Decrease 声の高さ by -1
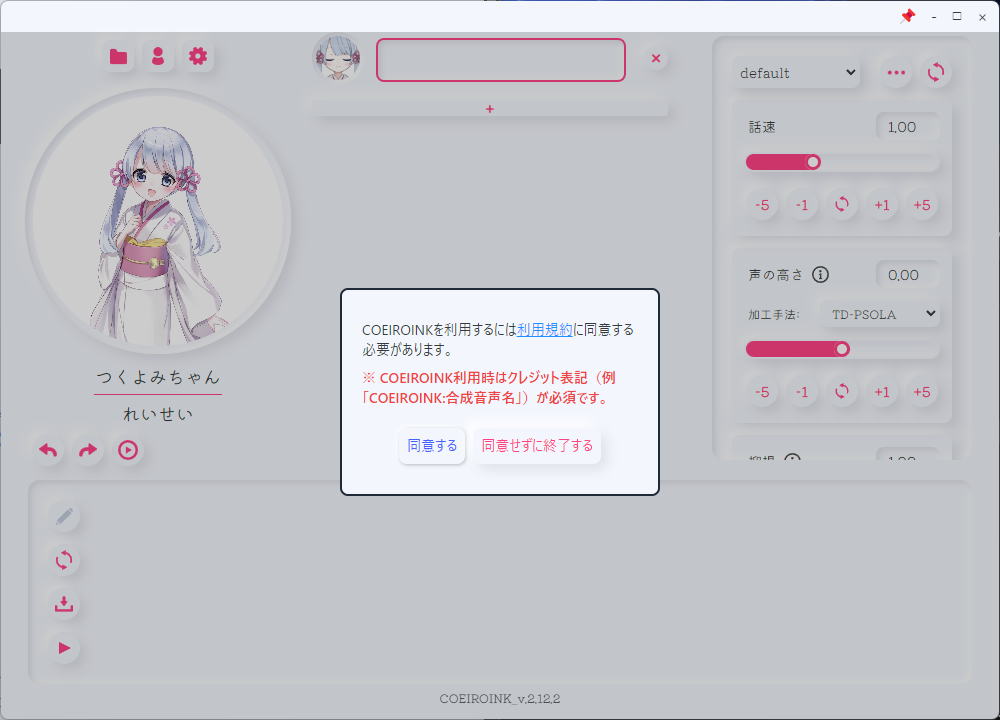The image size is (1000, 720). [x=802, y=392]
